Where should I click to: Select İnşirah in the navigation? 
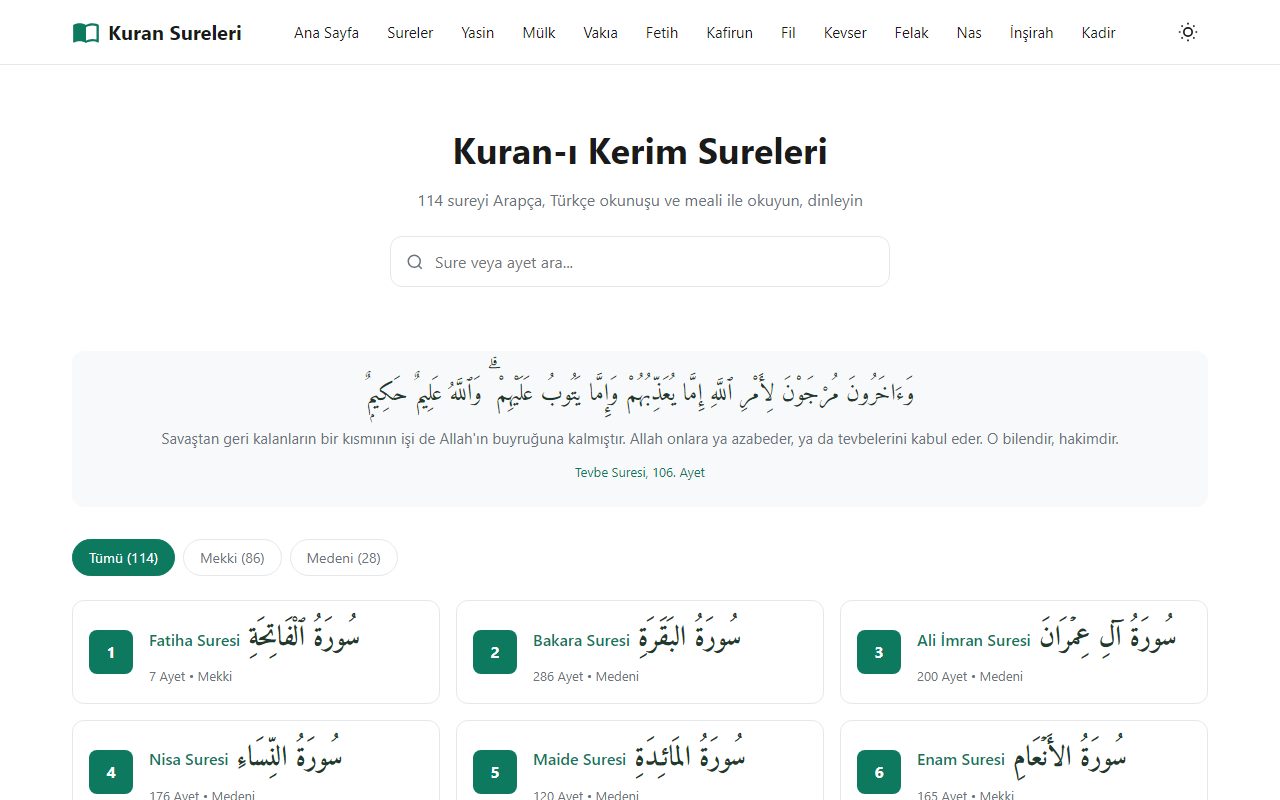1032,33
